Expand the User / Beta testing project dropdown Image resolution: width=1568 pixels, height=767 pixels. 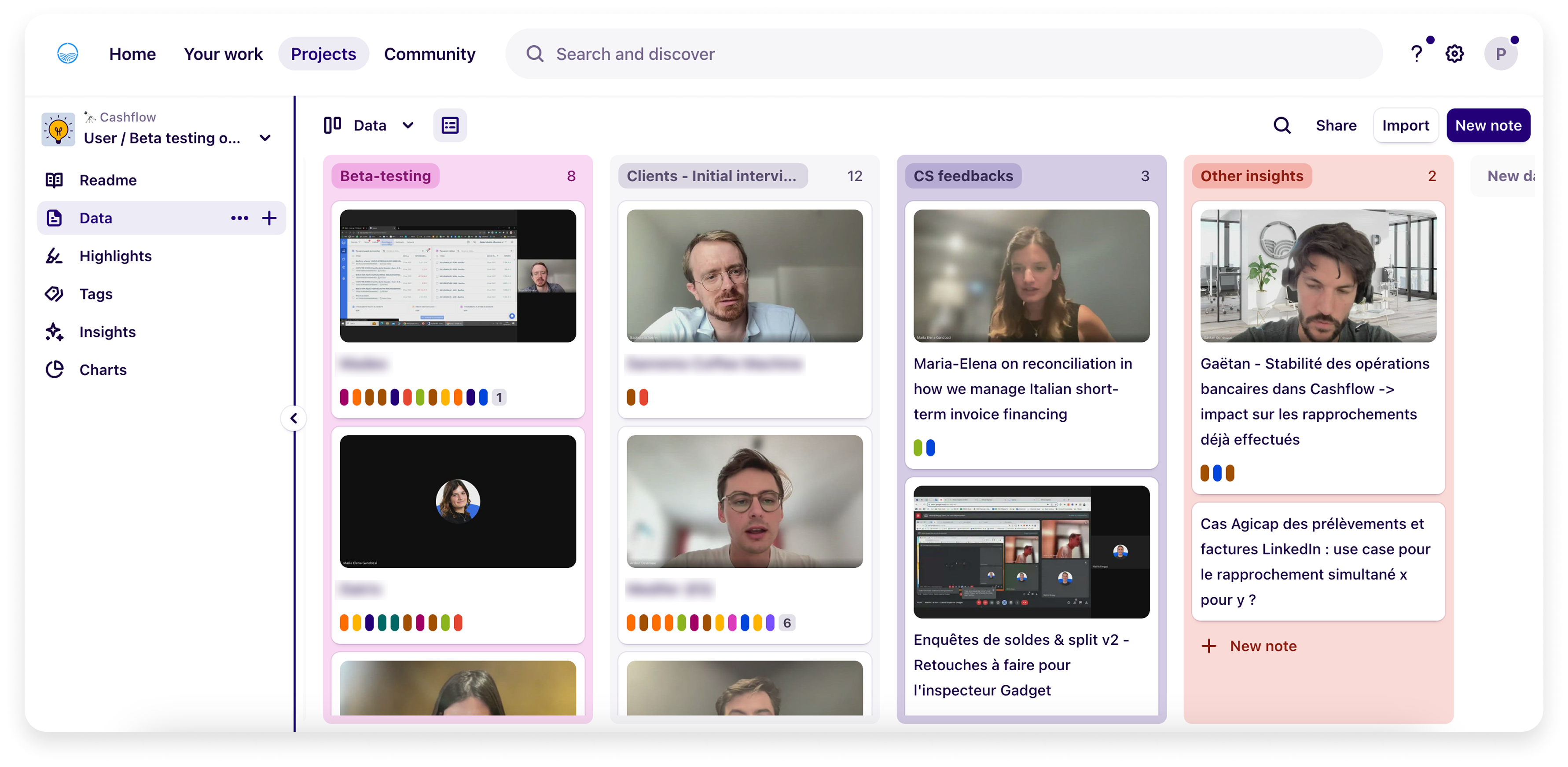(x=265, y=138)
